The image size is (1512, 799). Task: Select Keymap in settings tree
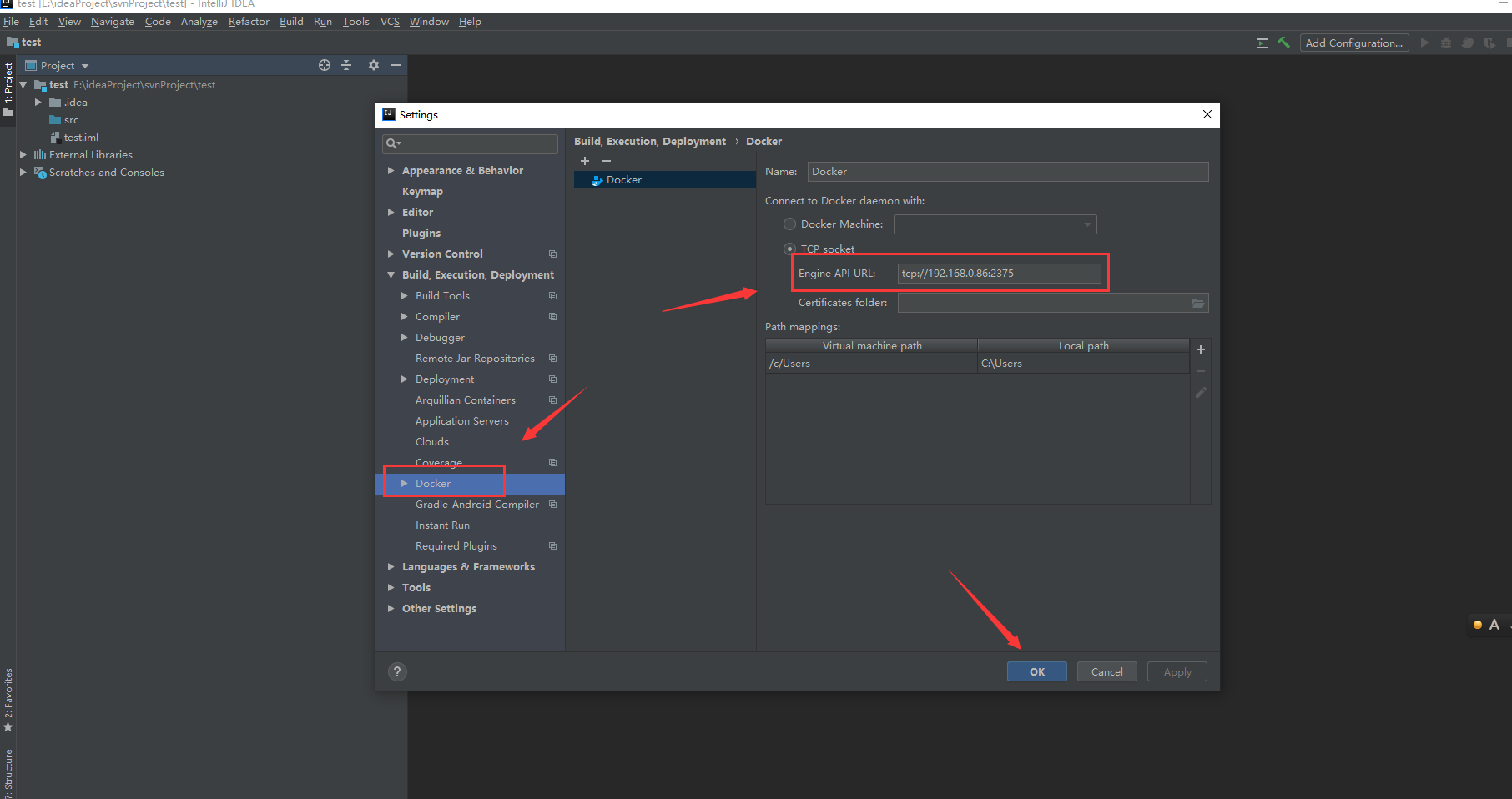pyautogui.click(x=422, y=192)
